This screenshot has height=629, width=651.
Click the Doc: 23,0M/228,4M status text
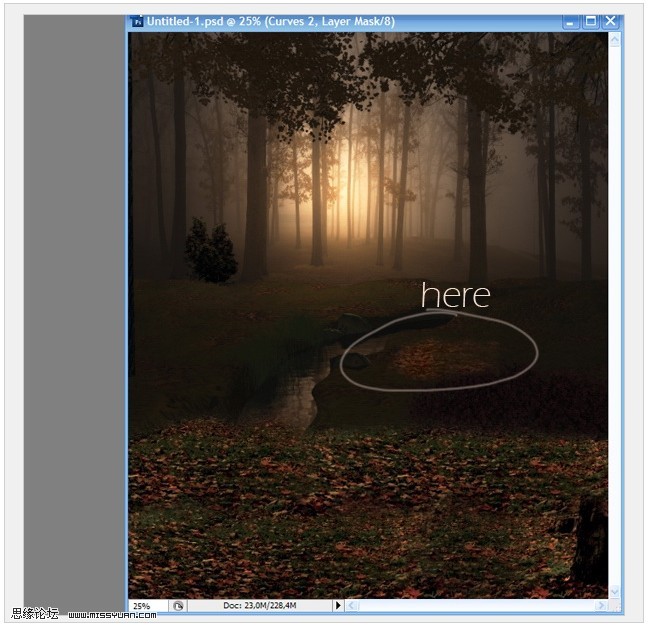tap(259, 605)
